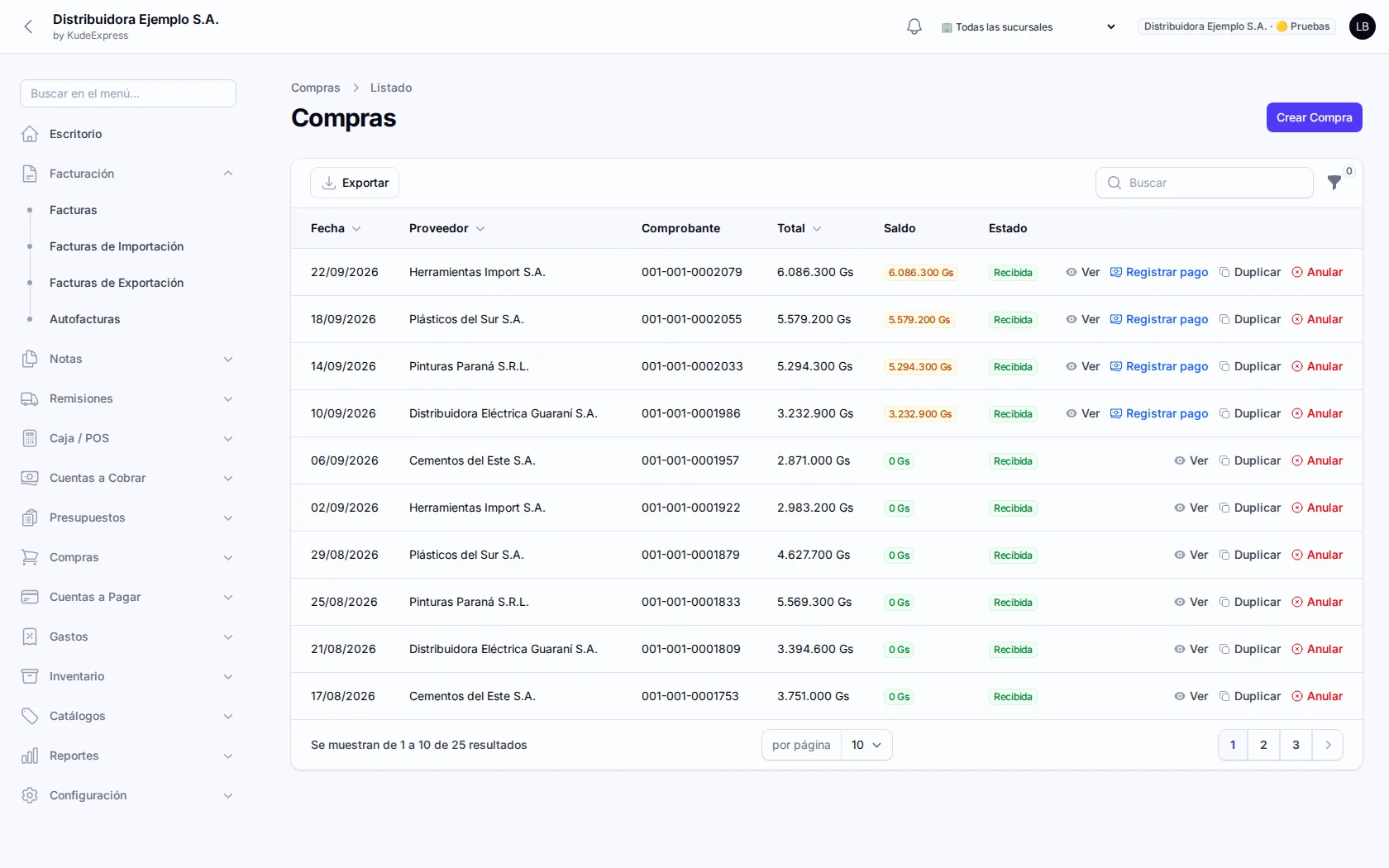
Task: Go to page 2 of results
Action: (x=1263, y=745)
